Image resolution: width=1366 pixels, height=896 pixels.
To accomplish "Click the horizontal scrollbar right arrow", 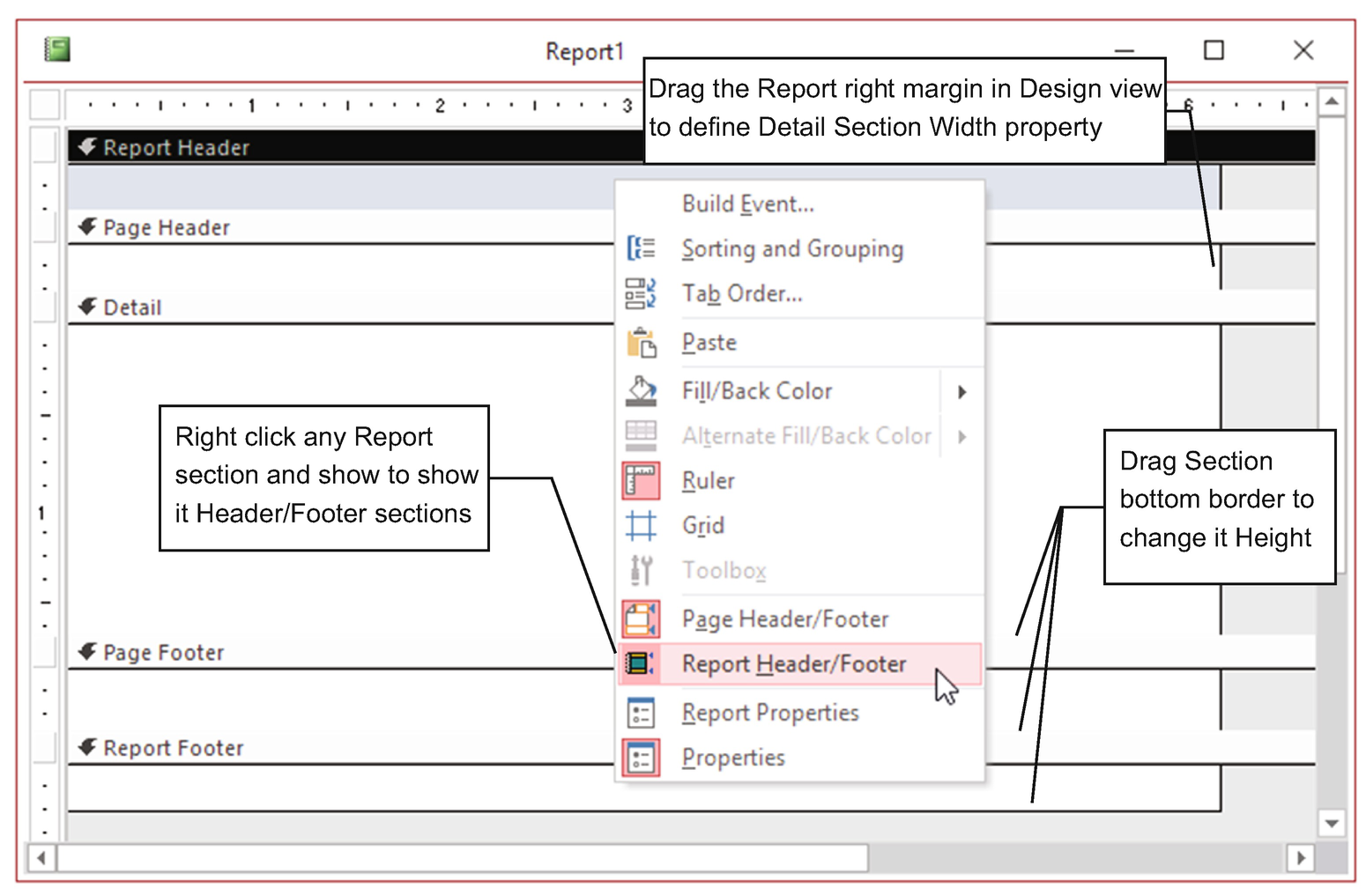I will (1301, 857).
